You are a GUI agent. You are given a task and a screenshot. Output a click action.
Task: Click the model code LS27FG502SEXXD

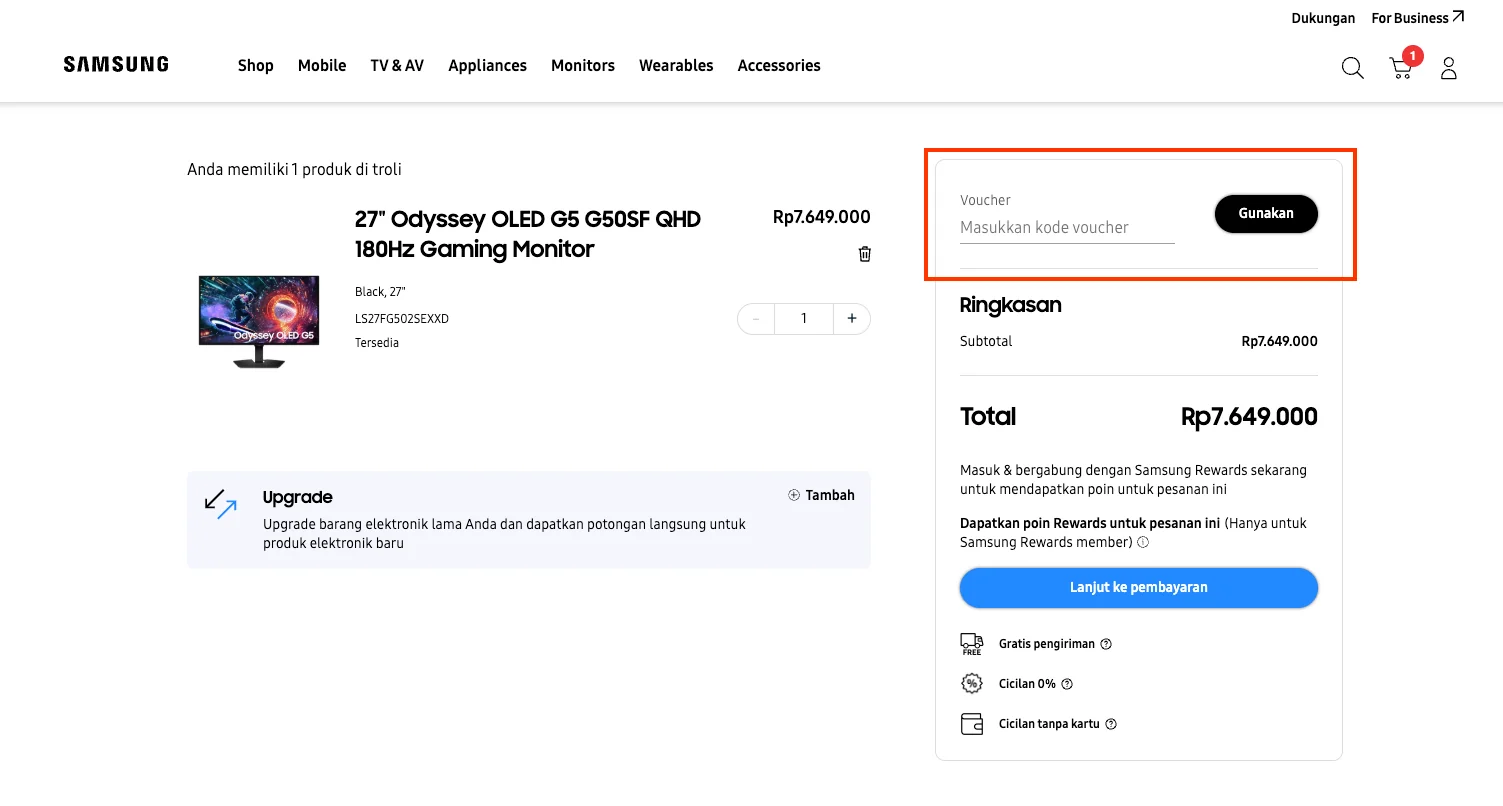[x=402, y=319]
